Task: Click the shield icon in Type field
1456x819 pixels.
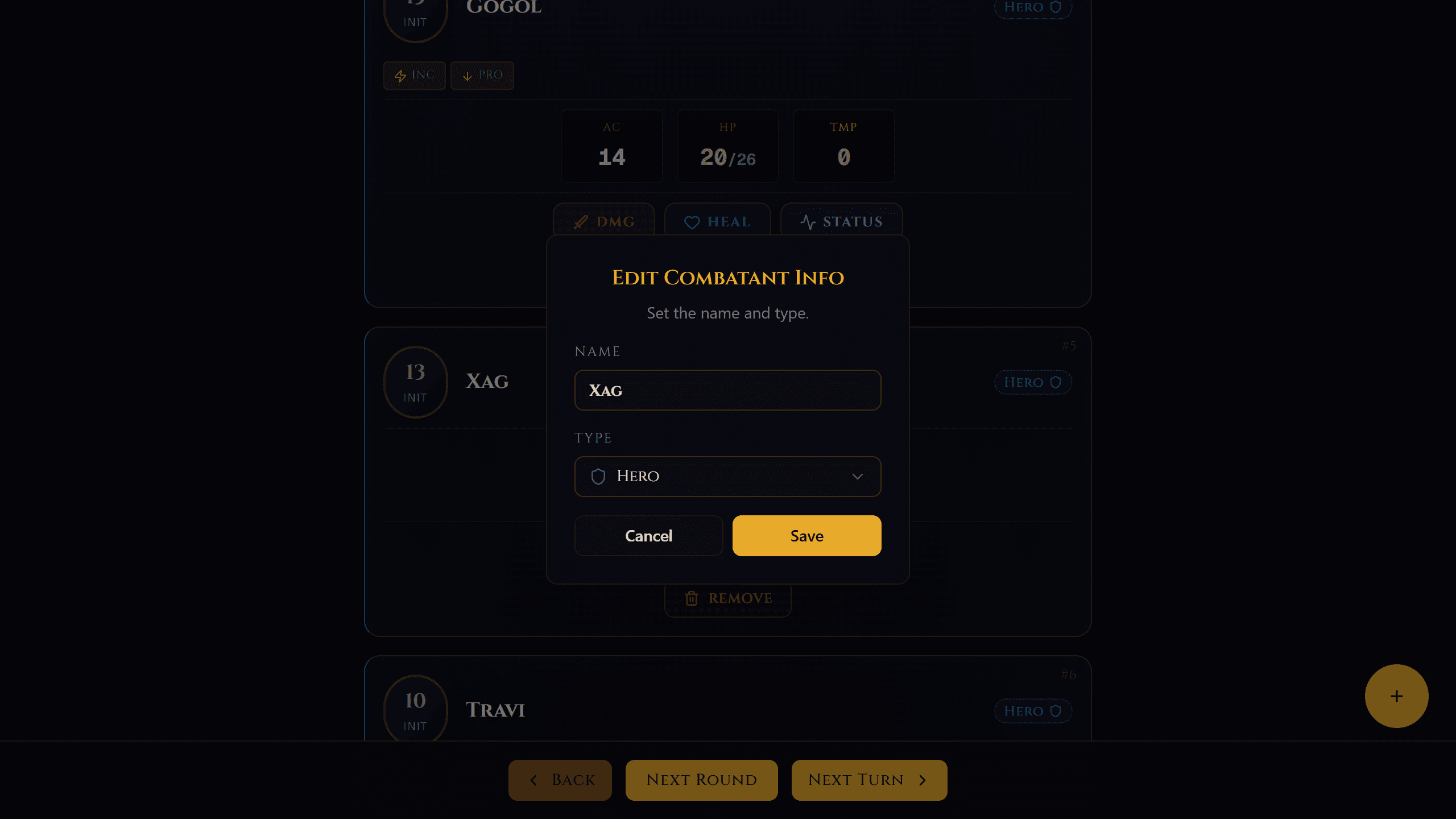Action: pos(598,477)
